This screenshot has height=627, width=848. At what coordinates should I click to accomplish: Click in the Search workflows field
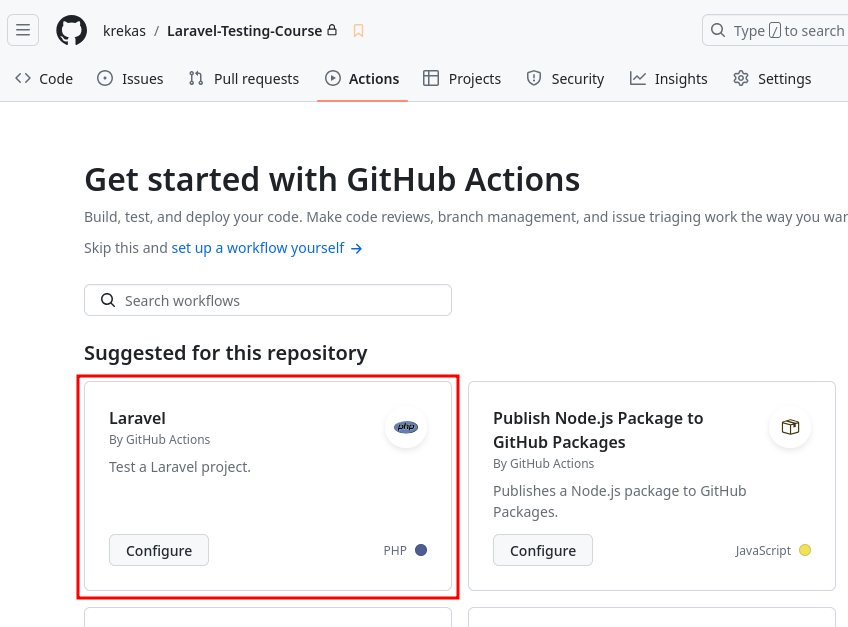268,300
